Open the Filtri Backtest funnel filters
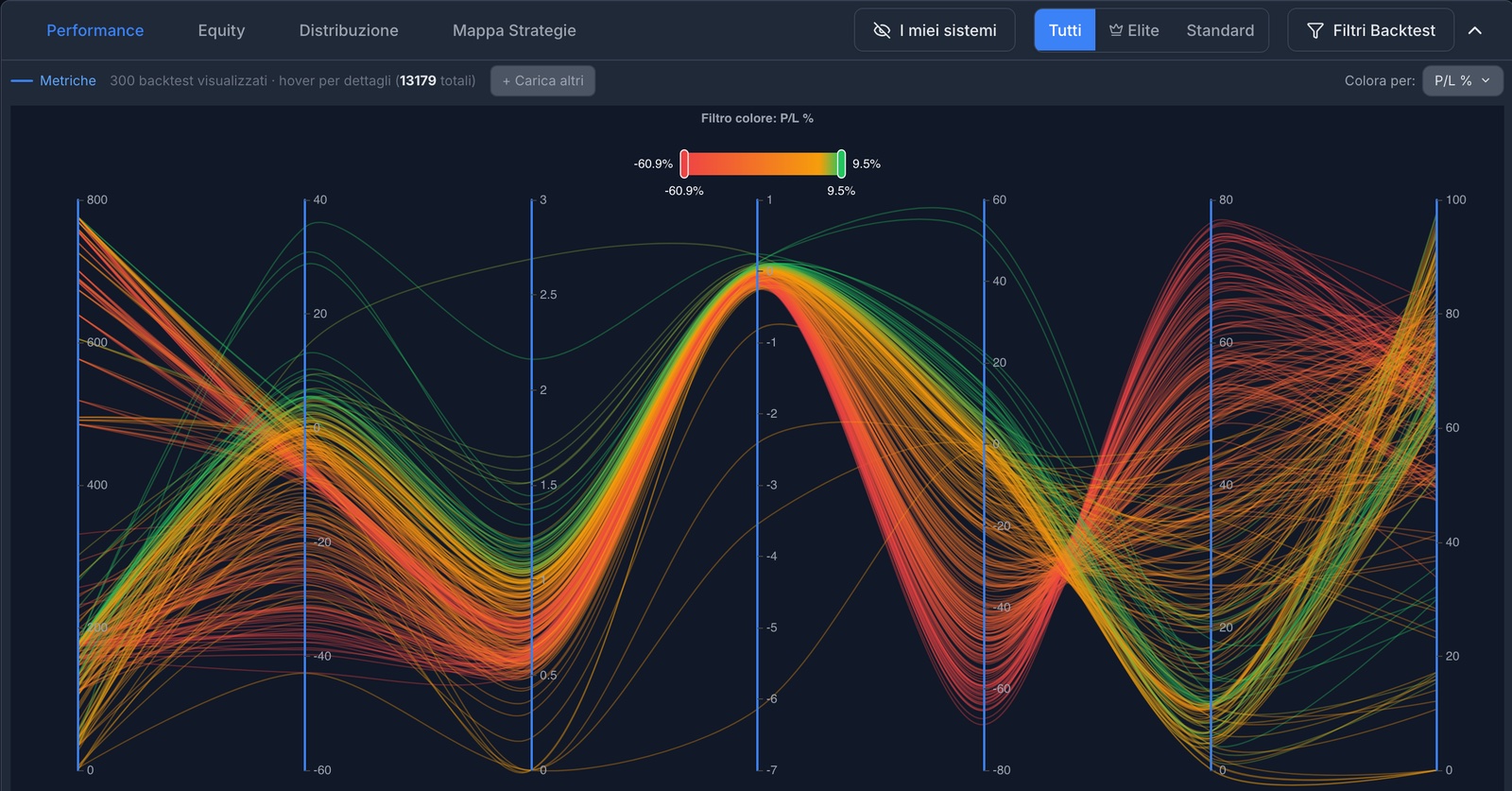This screenshot has height=791, width=1512. [x=1371, y=30]
